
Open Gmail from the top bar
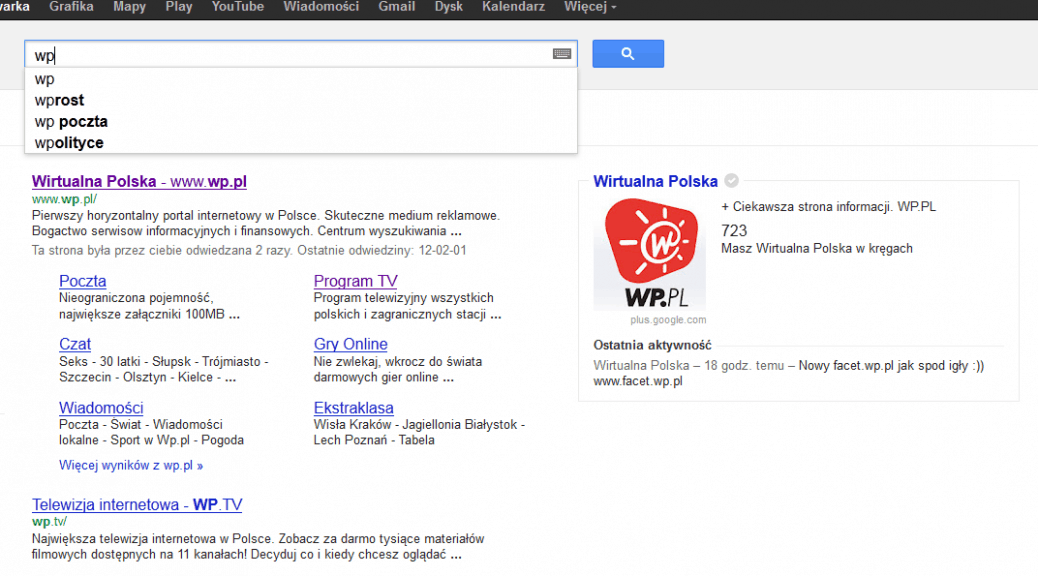point(397,7)
